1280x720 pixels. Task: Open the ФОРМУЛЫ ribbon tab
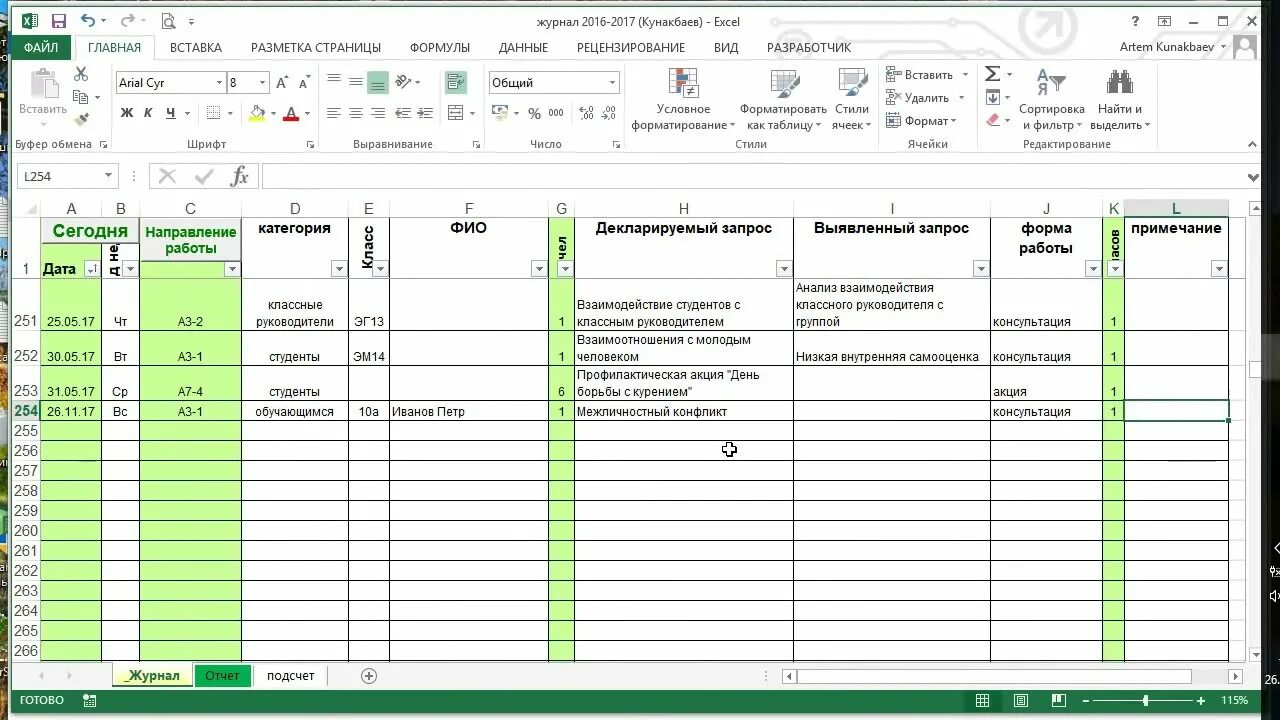(x=440, y=47)
